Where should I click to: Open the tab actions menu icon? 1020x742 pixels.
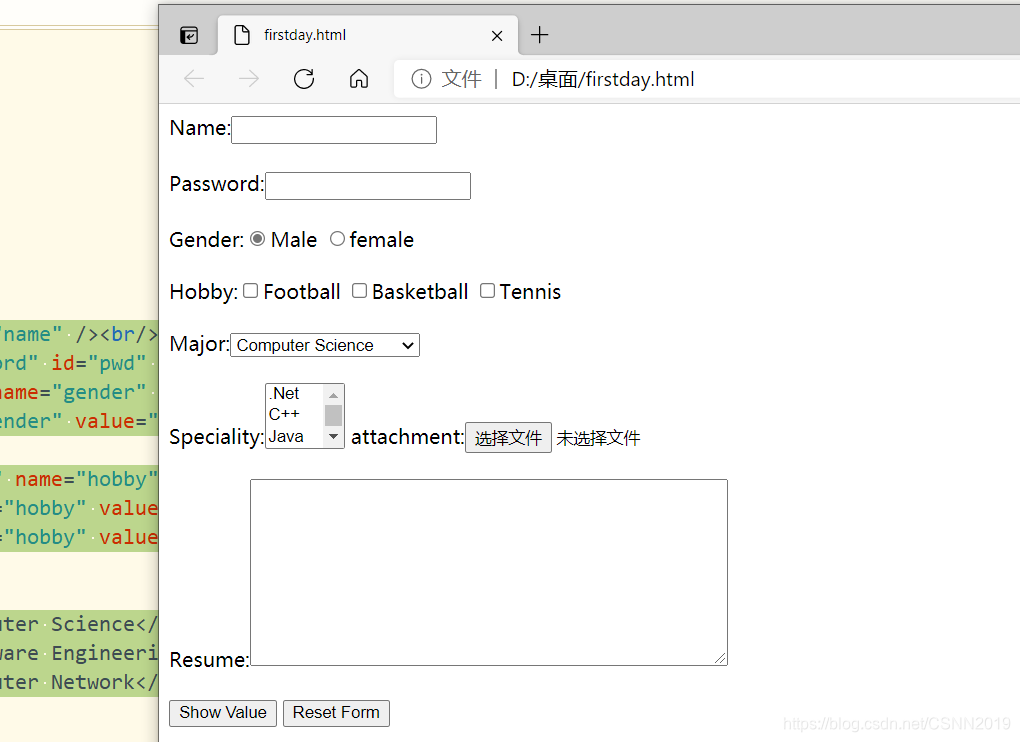189,35
